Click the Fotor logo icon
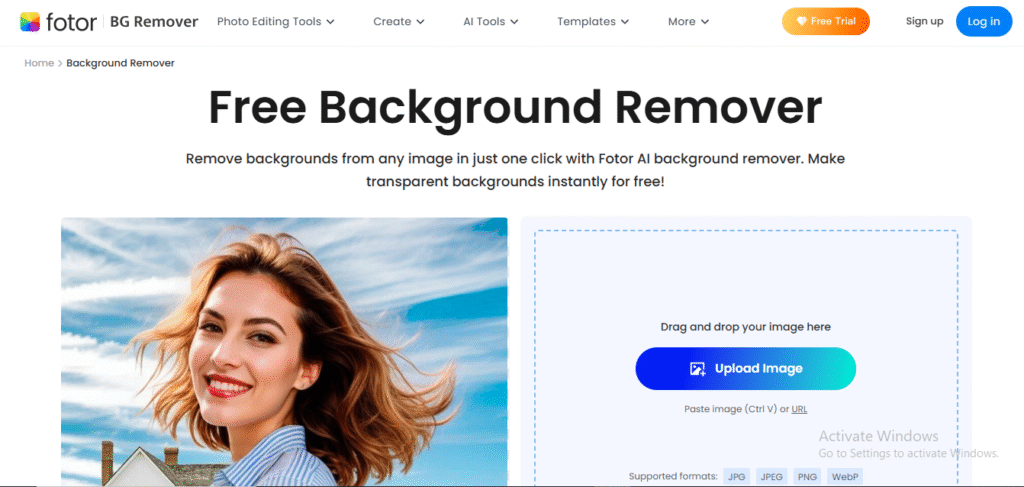1024x487 pixels. point(29,22)
